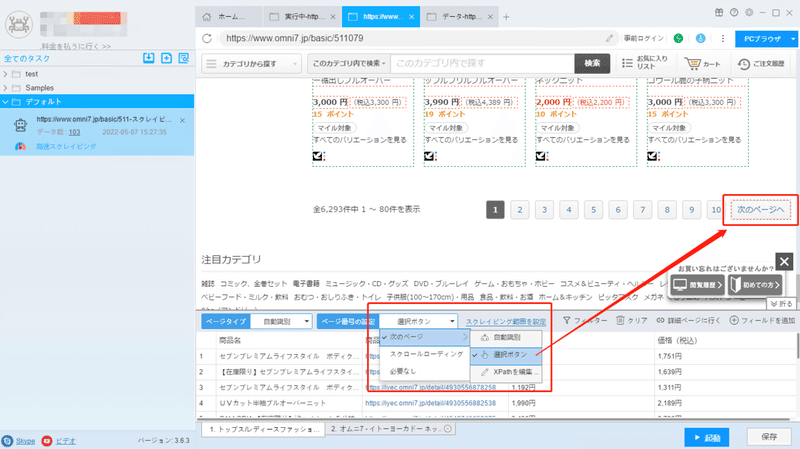800x449 pixels.
Task: Choose 自動識別 in submenu
Action: coord(506,337)
